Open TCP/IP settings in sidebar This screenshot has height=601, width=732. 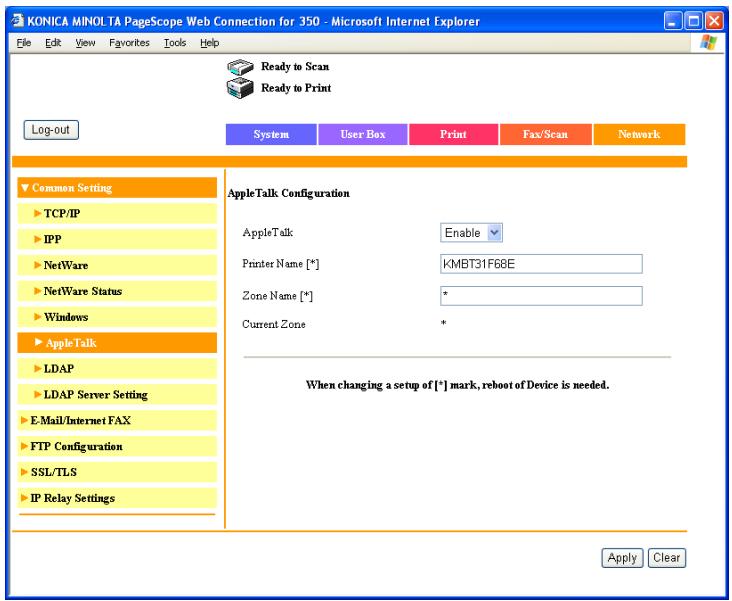tap(117, 213)
